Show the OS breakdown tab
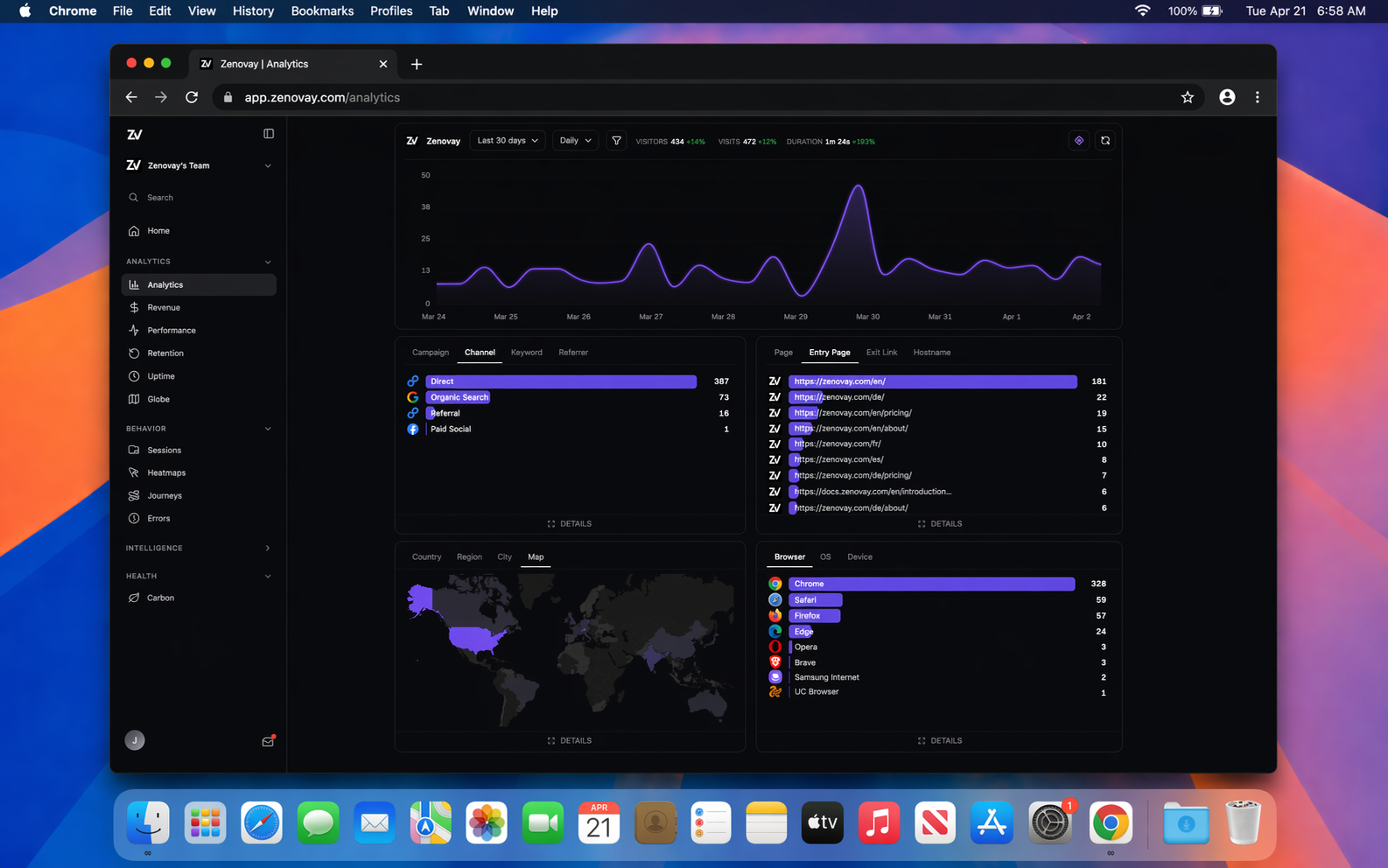 click(x=825, y=557)
